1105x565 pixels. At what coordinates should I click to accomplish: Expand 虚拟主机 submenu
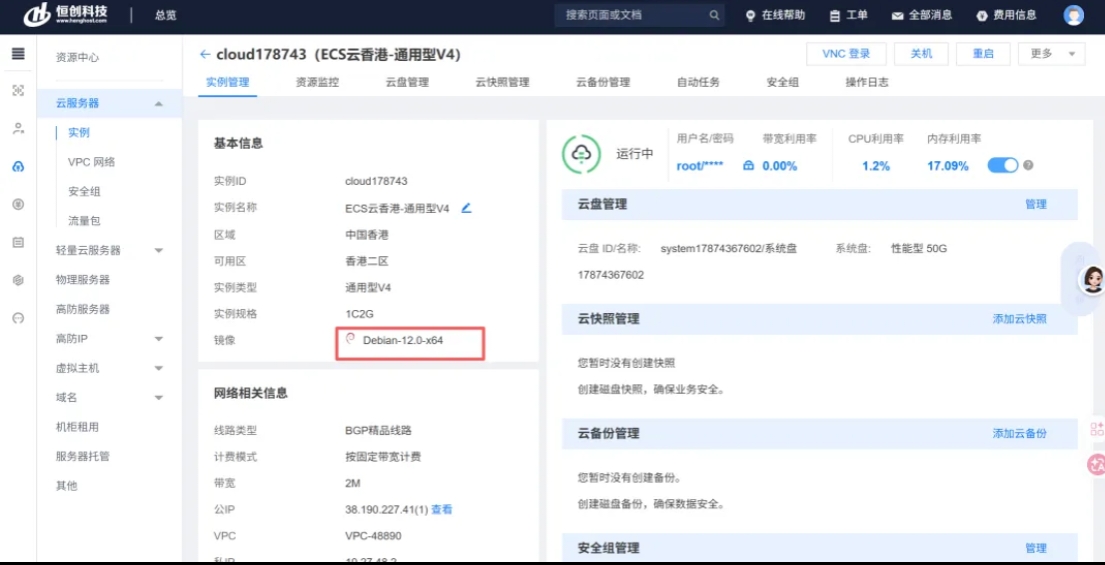click(159, 368)
